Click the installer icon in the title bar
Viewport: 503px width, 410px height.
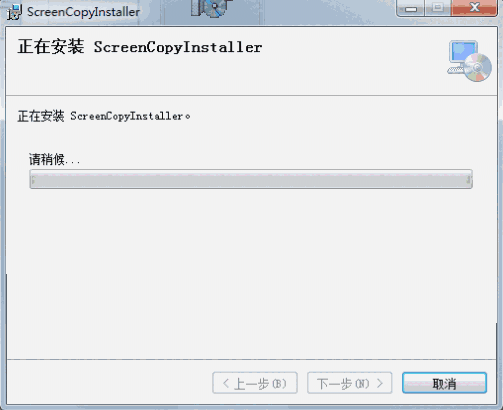[15, 12]
